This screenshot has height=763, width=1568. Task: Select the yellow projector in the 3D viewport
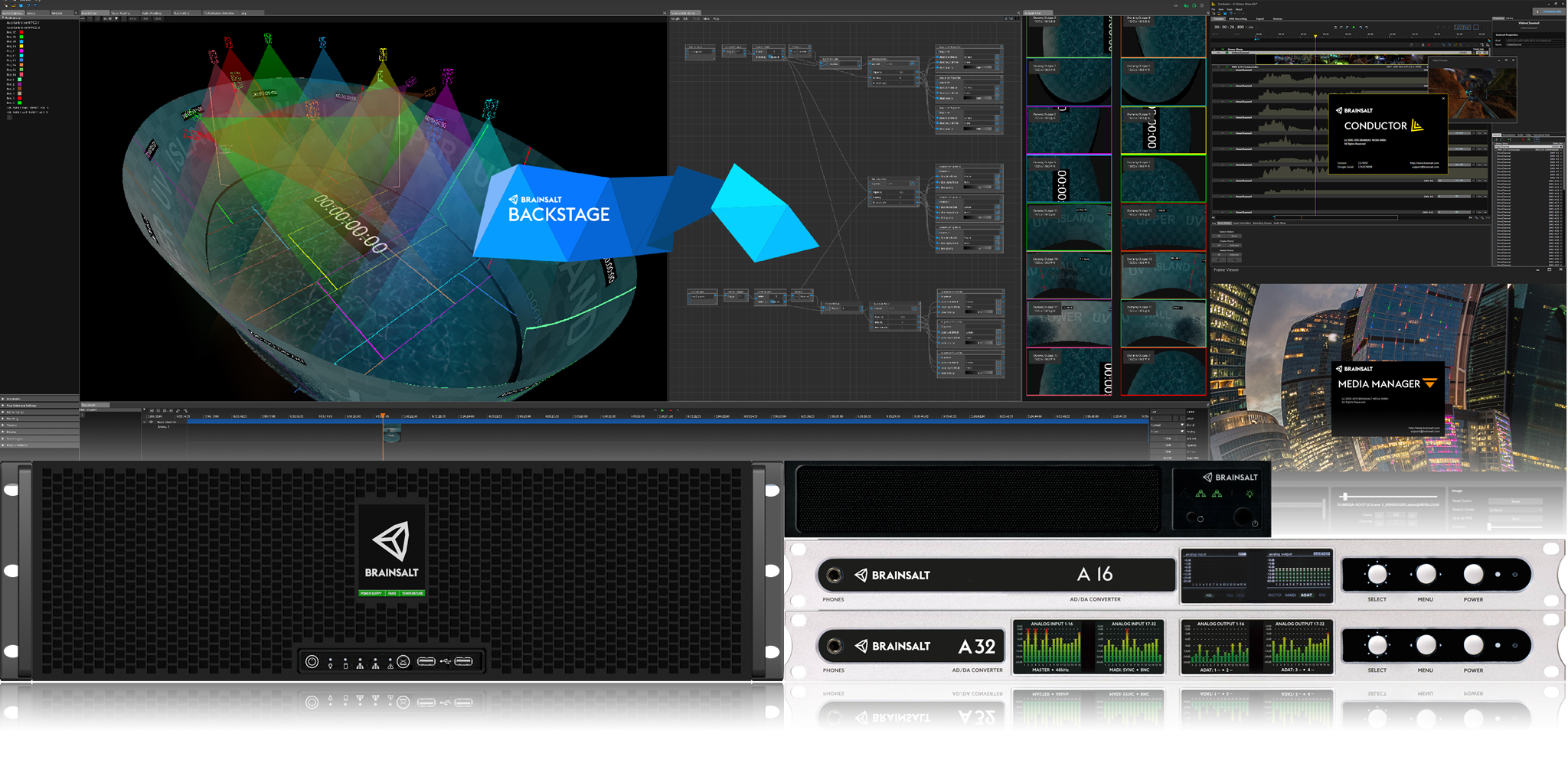point(383,54)
